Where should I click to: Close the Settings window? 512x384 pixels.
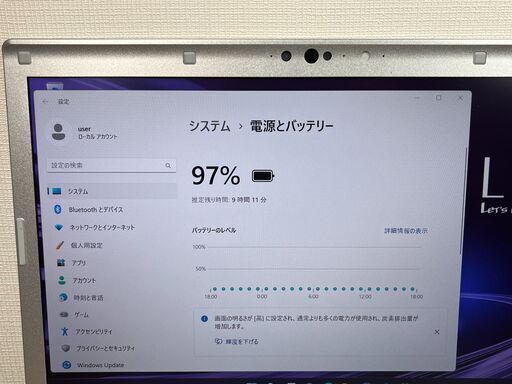[x=460, y=98]
